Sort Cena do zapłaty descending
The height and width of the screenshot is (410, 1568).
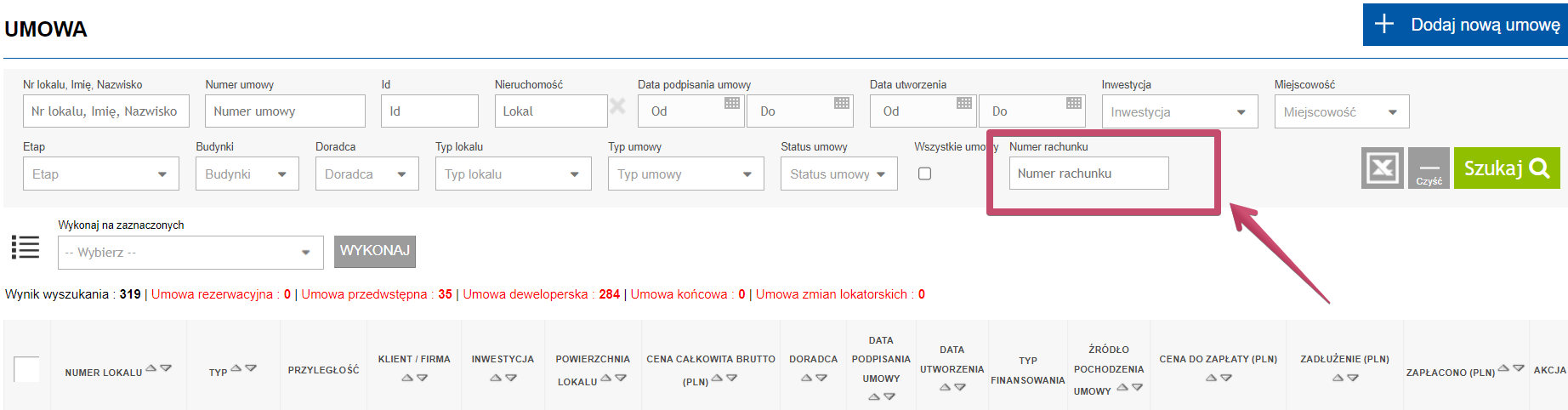tap(1226, 378)
